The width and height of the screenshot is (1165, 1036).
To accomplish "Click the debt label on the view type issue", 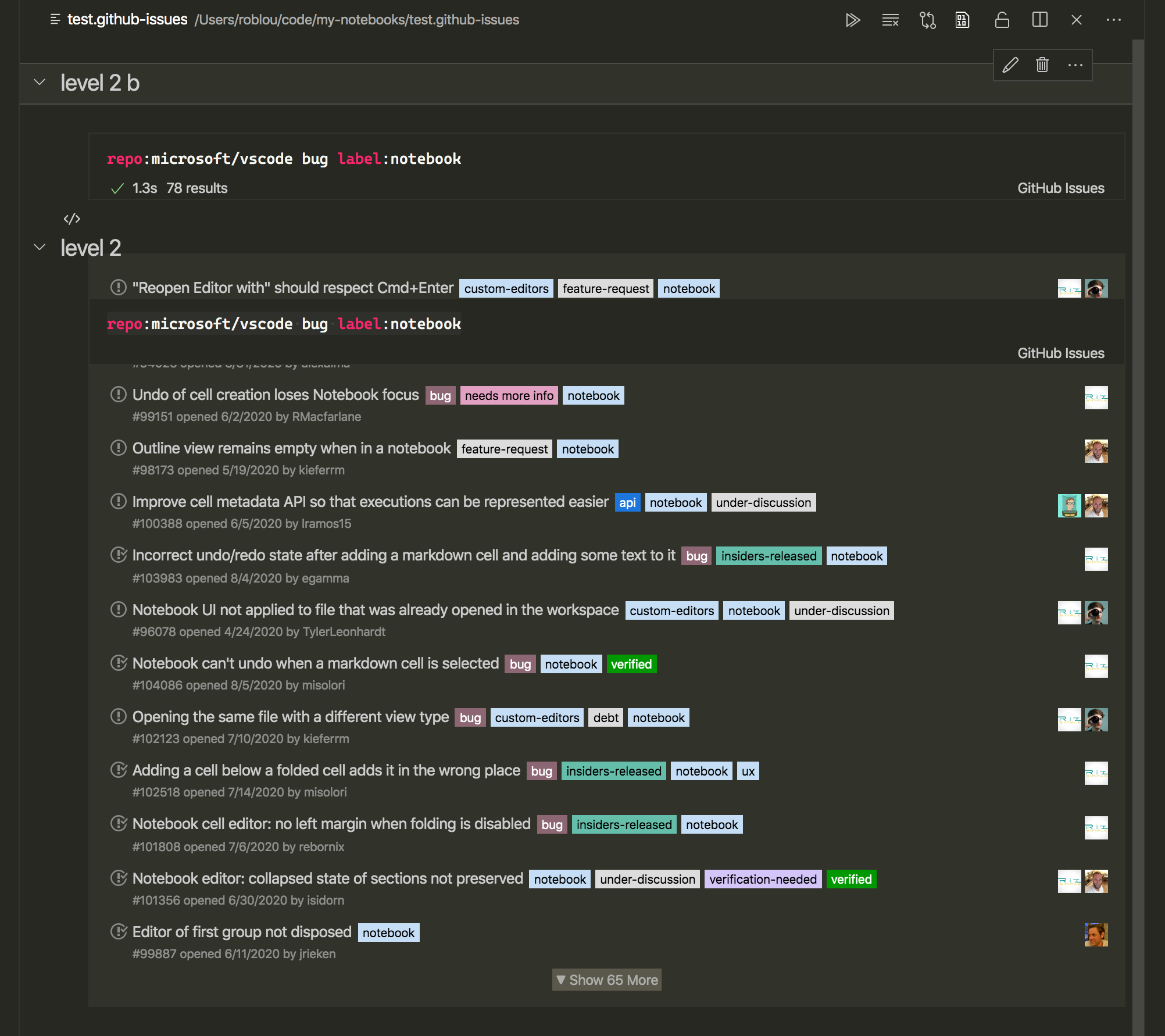I will click(x=606, y=718).
